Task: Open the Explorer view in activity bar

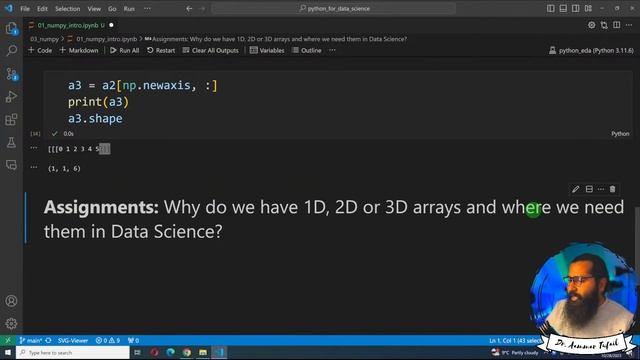Action: [x=11, y=28]
